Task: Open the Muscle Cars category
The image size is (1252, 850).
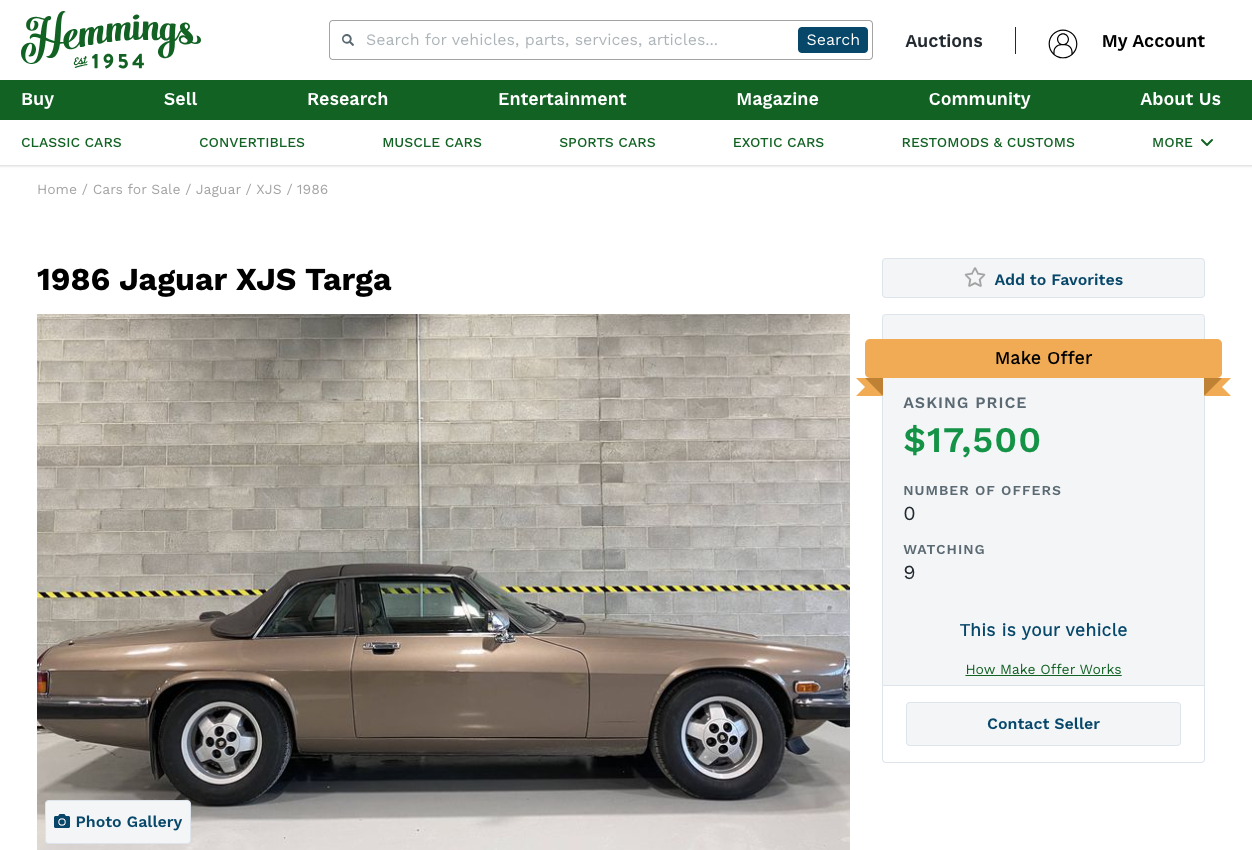Action: pos(432,142)
